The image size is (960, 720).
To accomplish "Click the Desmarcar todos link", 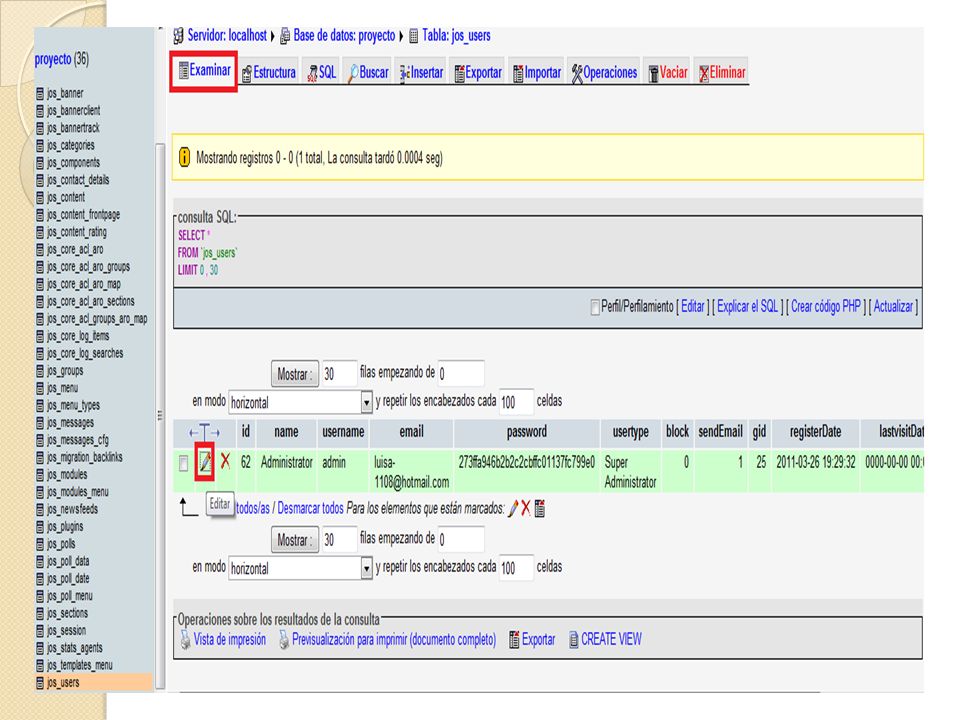I will coord(310,509).
